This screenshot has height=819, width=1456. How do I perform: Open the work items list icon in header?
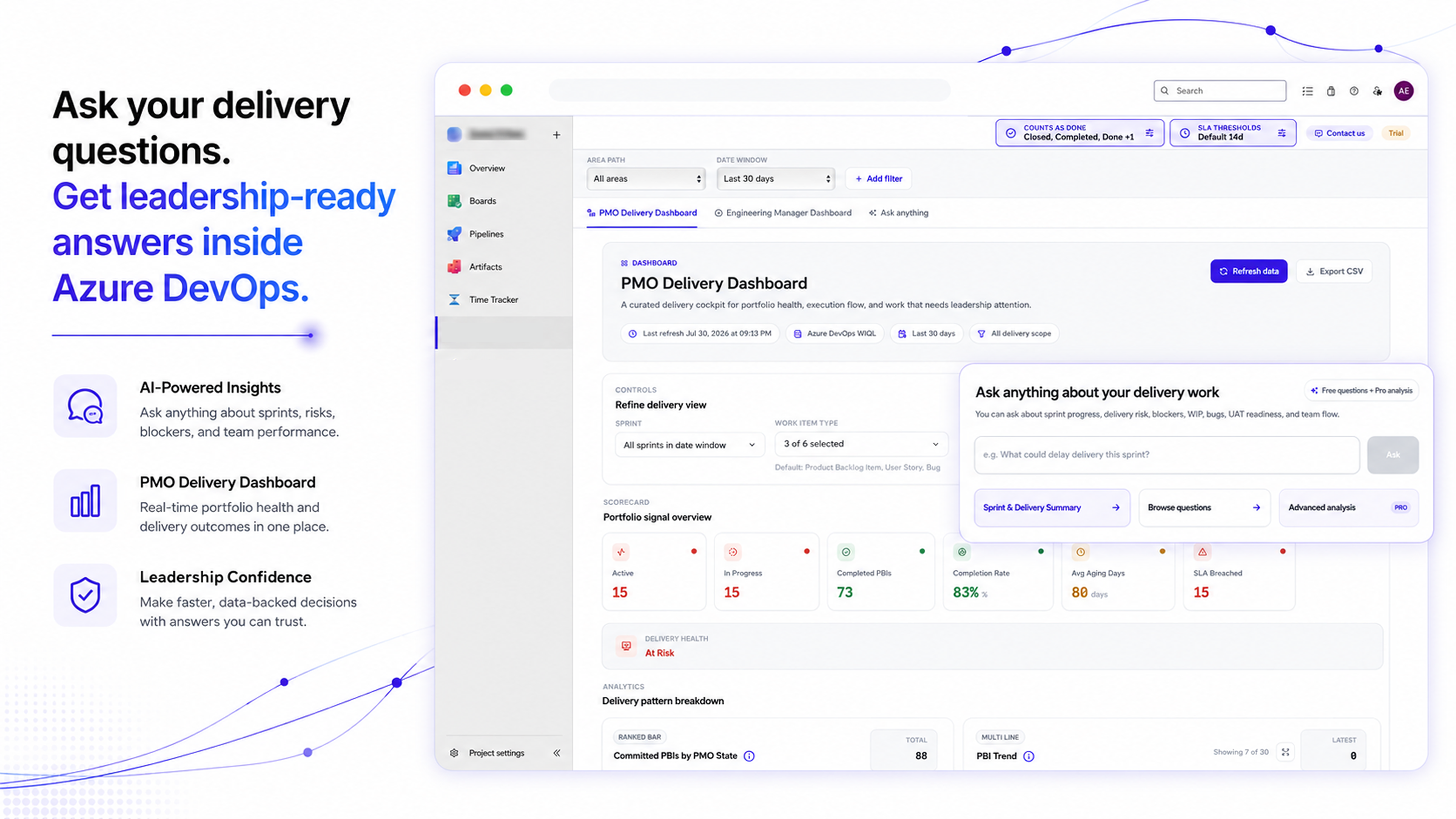tap(1308, 91)
